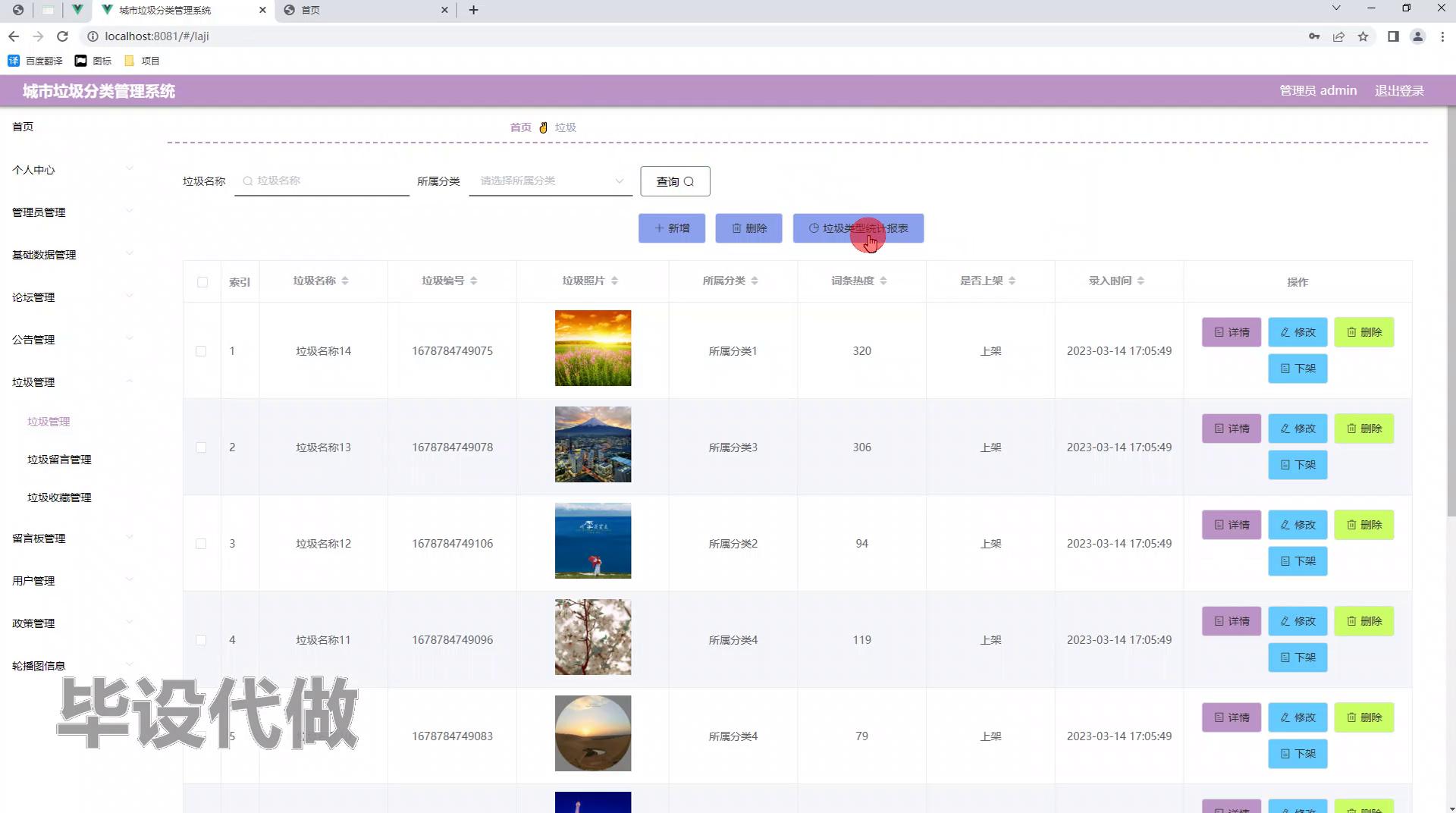Open the browser share icon
The height and width of the screenshot is (813, 1456).
[1338, 36]
